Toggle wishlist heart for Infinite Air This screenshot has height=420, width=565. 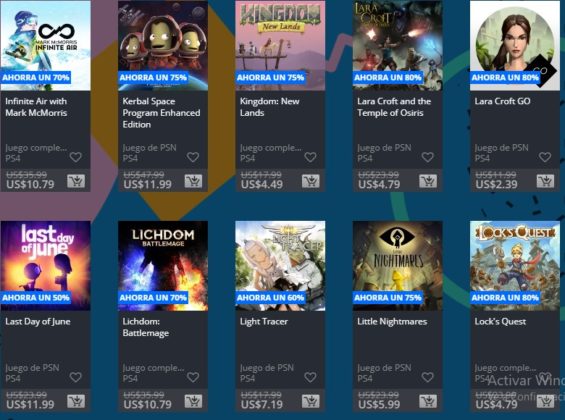pyautogui.click(x=76, y=157)
